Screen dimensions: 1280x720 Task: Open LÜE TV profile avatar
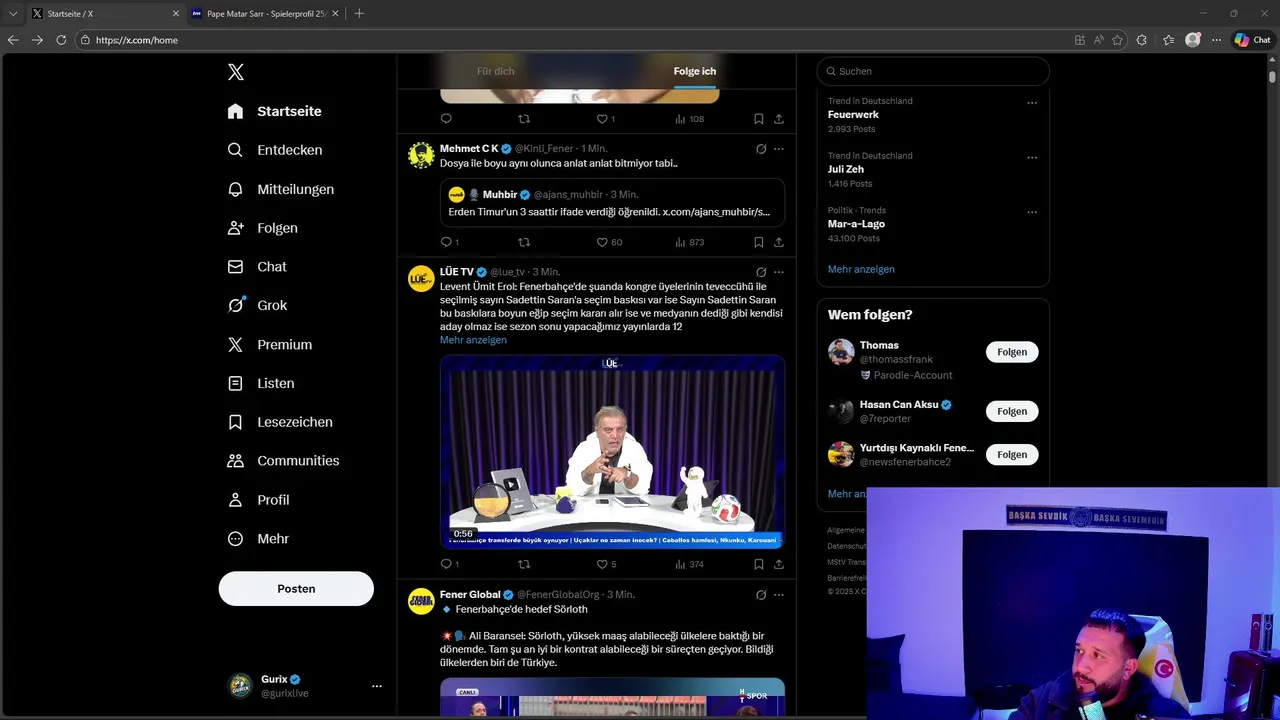[421, 279]
